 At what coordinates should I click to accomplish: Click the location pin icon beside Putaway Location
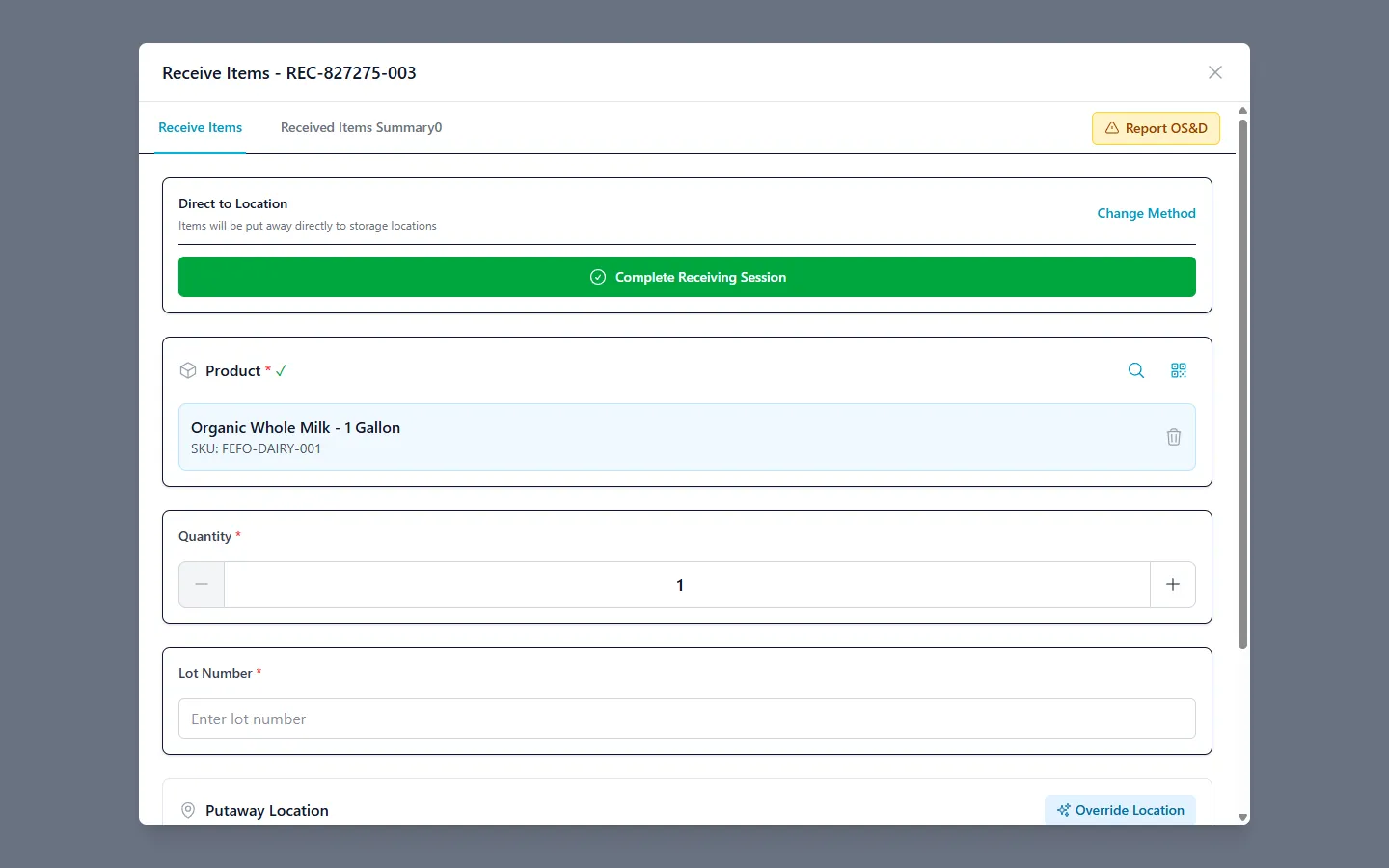[x=187, y=810]
